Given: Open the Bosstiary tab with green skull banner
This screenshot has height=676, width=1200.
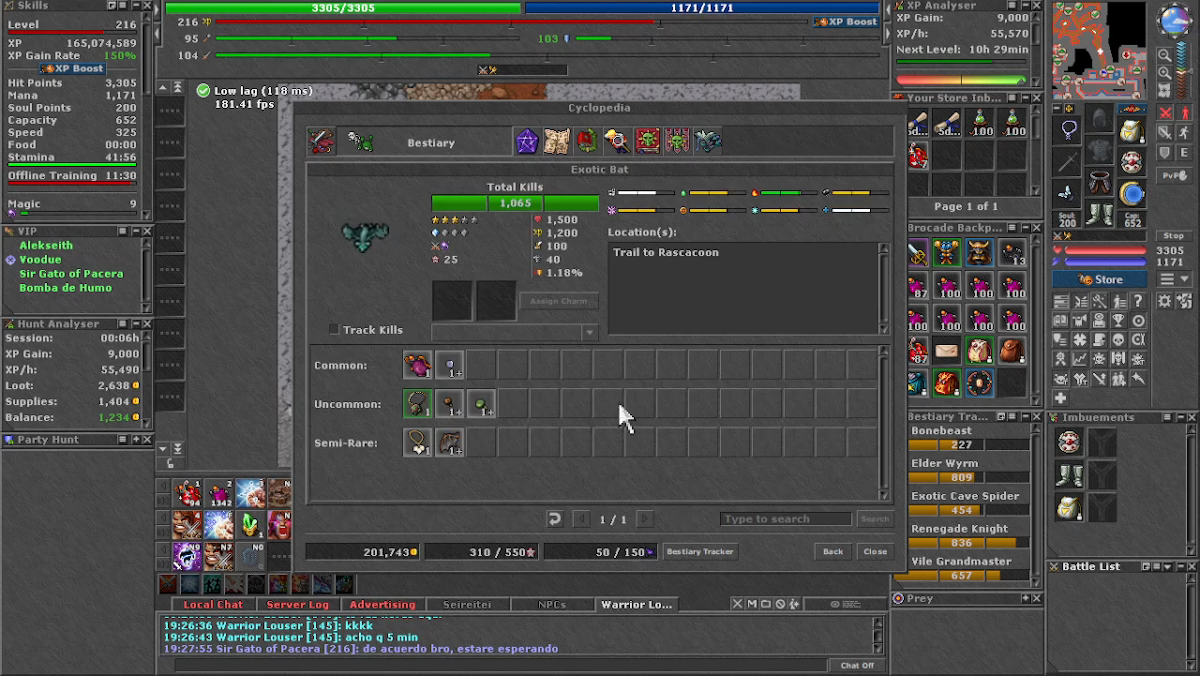Looking at the screenshot, I should coord(648,142).
